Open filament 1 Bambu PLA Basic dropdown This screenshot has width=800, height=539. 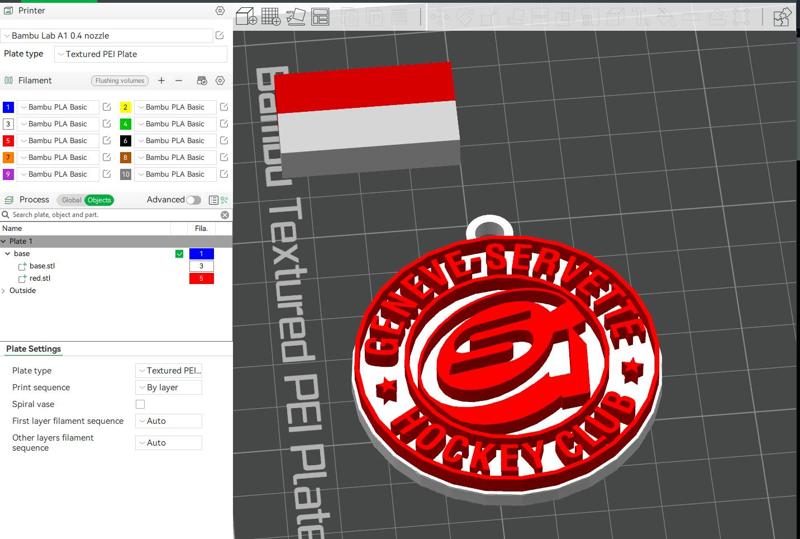[58, 107]
